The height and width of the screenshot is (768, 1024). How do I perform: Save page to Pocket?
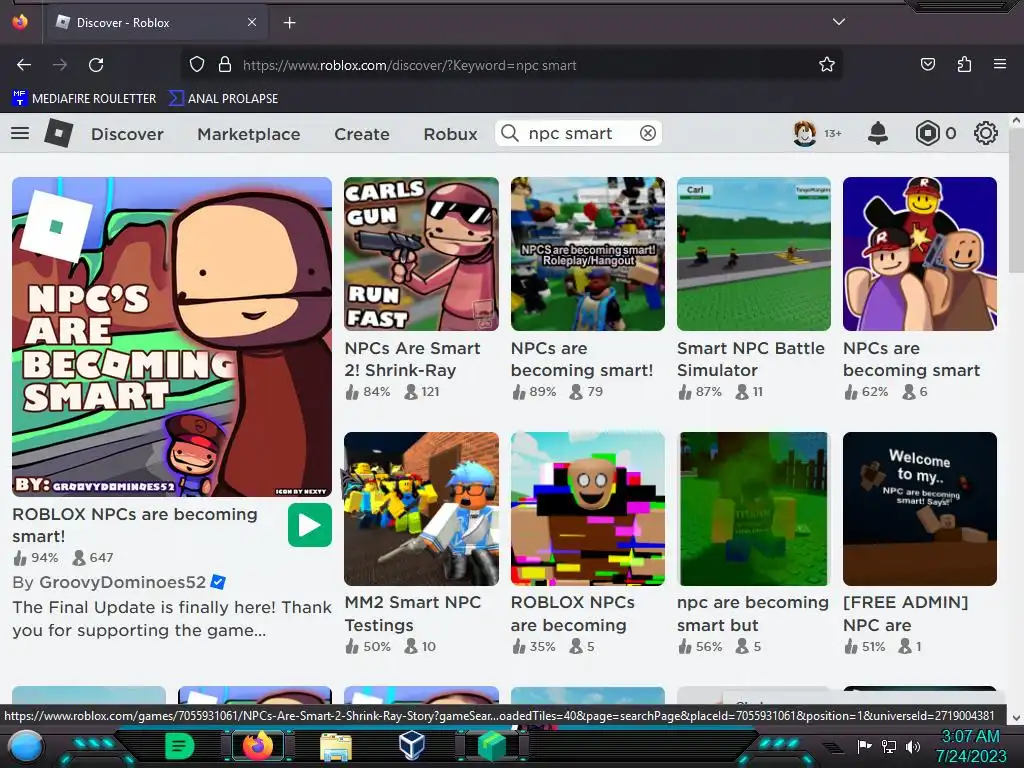click(x=927, y=65)
